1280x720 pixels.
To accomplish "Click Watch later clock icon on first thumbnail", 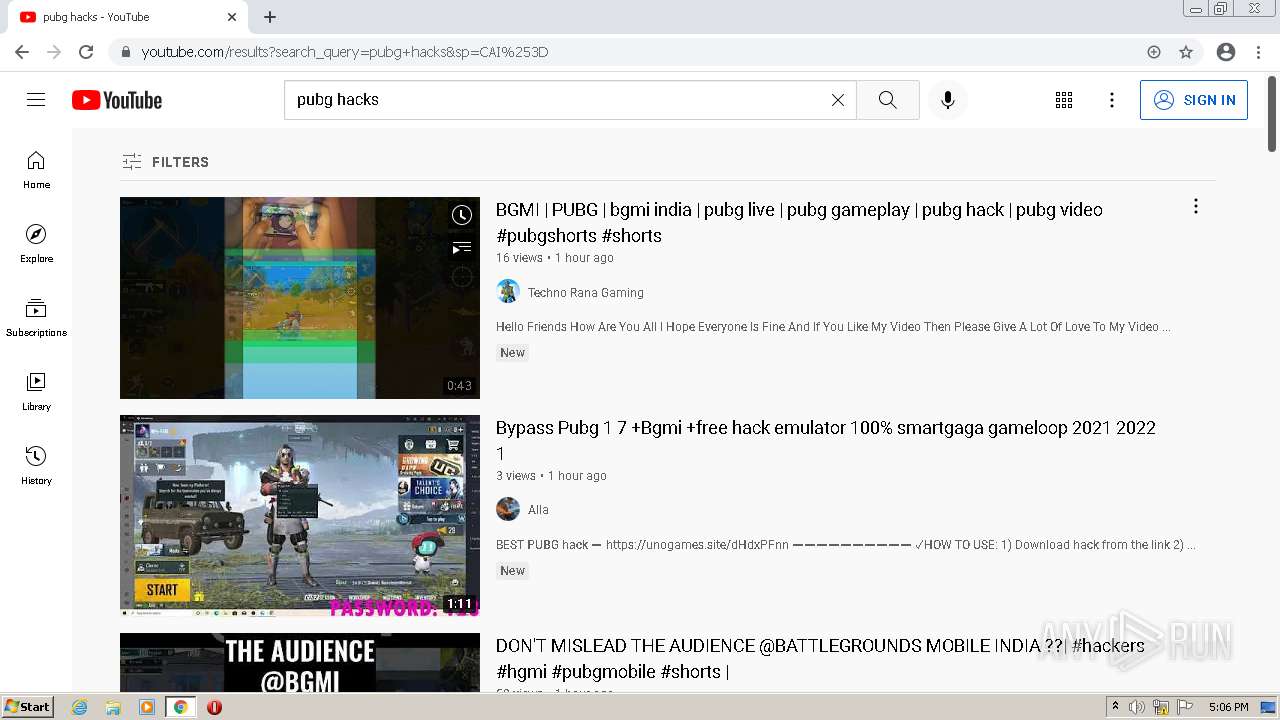I will [x=461, y=215].
